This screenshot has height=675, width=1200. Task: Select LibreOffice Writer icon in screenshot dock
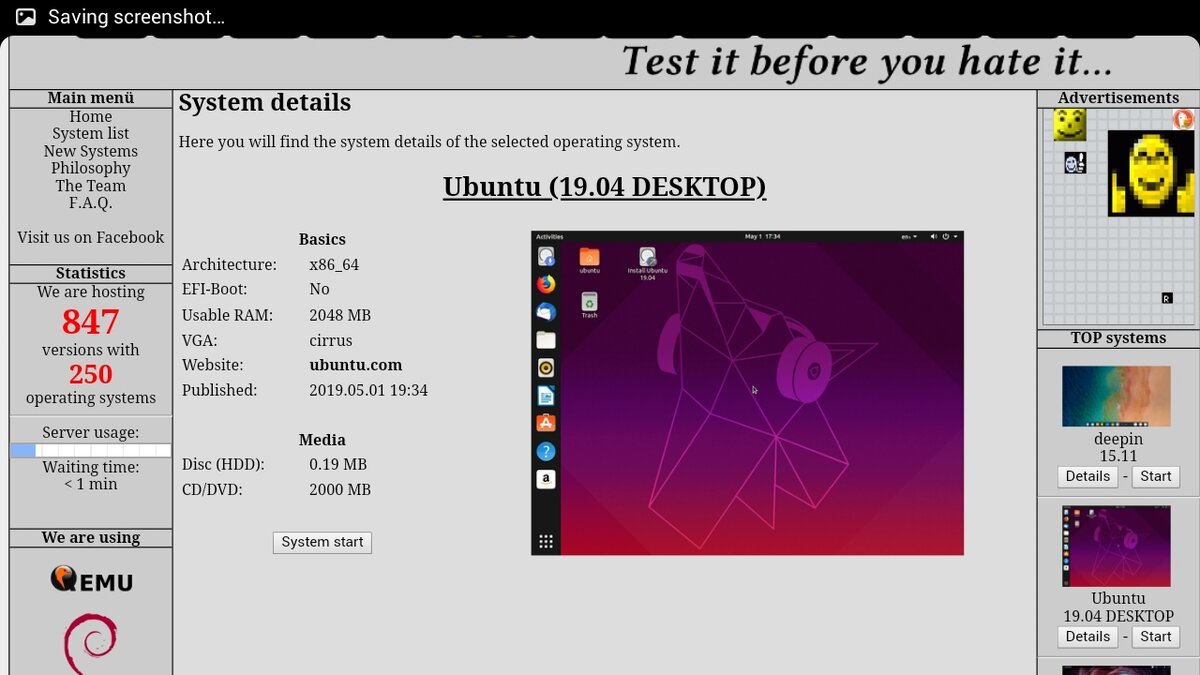pos(546,396)
